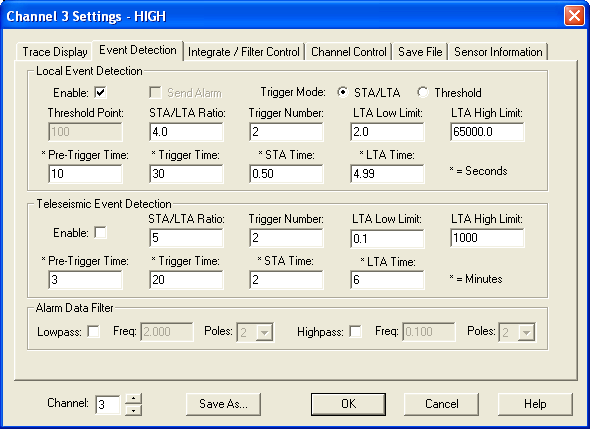Tick the Highpass filter checkbox
This screenshot has height=429, width=590.
tap(355, 332)
